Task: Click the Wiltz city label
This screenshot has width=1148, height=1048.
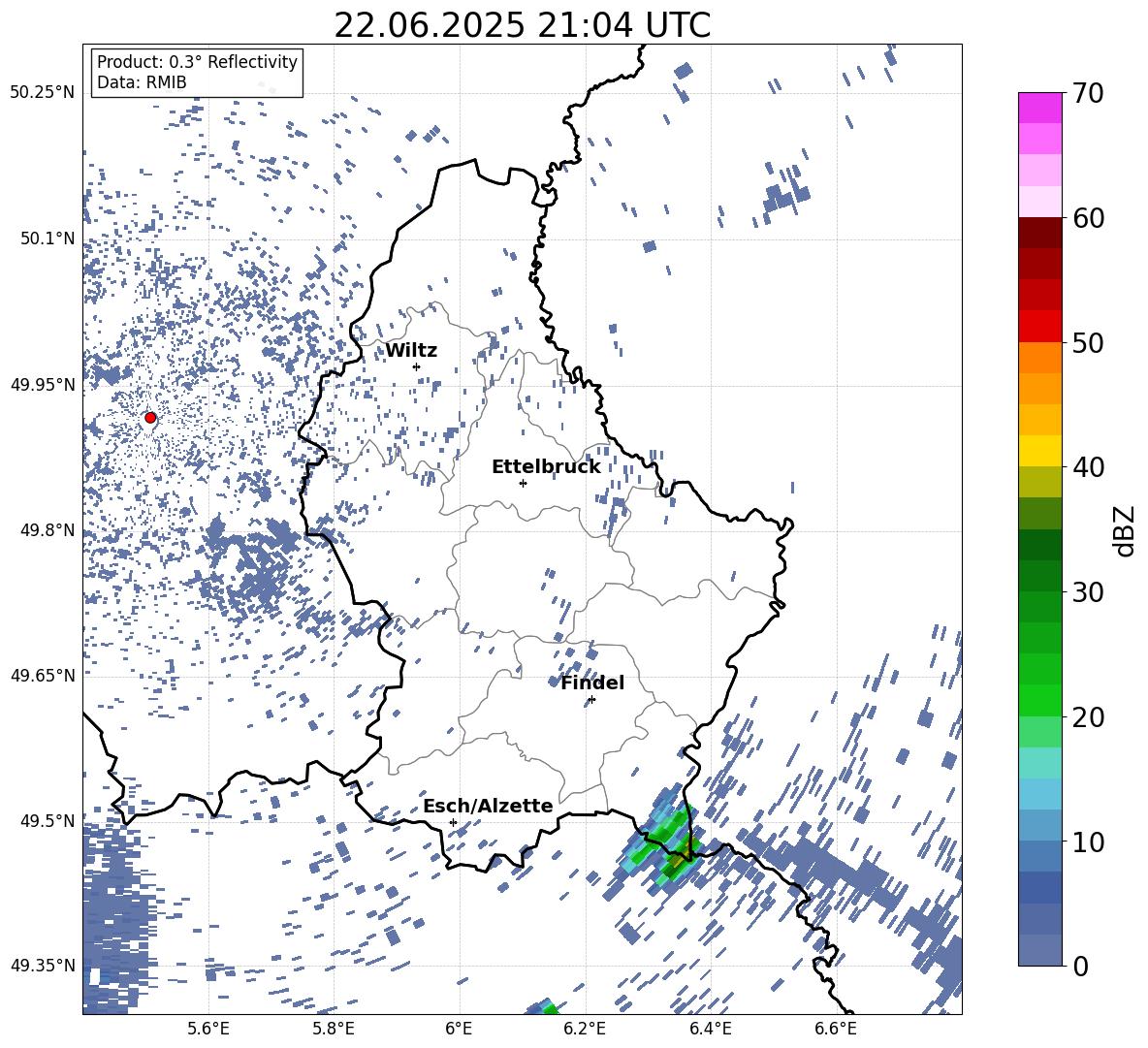Action: pyautogui.click(x=411, y=351)
